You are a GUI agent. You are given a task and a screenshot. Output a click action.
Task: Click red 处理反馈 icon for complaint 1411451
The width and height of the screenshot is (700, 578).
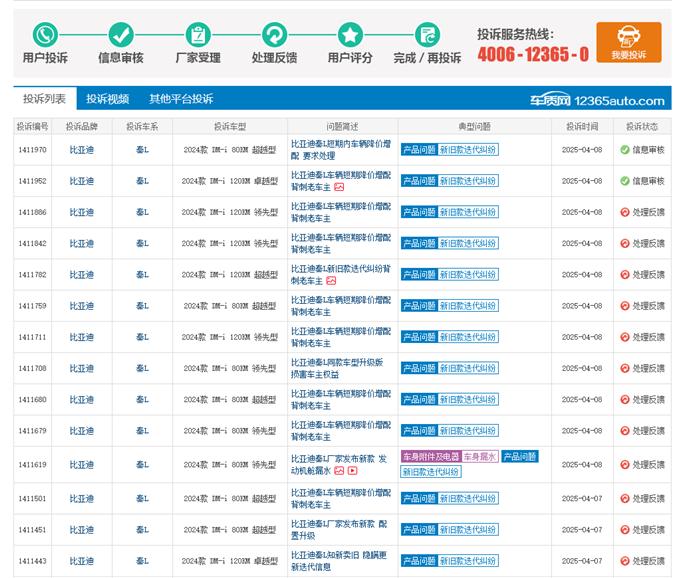pyautogui.click(x=625, y=530)
